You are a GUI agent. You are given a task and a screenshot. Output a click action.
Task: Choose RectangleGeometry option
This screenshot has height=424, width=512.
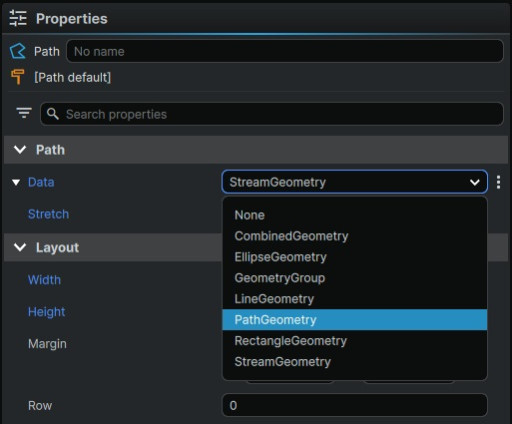click(355, 341)
